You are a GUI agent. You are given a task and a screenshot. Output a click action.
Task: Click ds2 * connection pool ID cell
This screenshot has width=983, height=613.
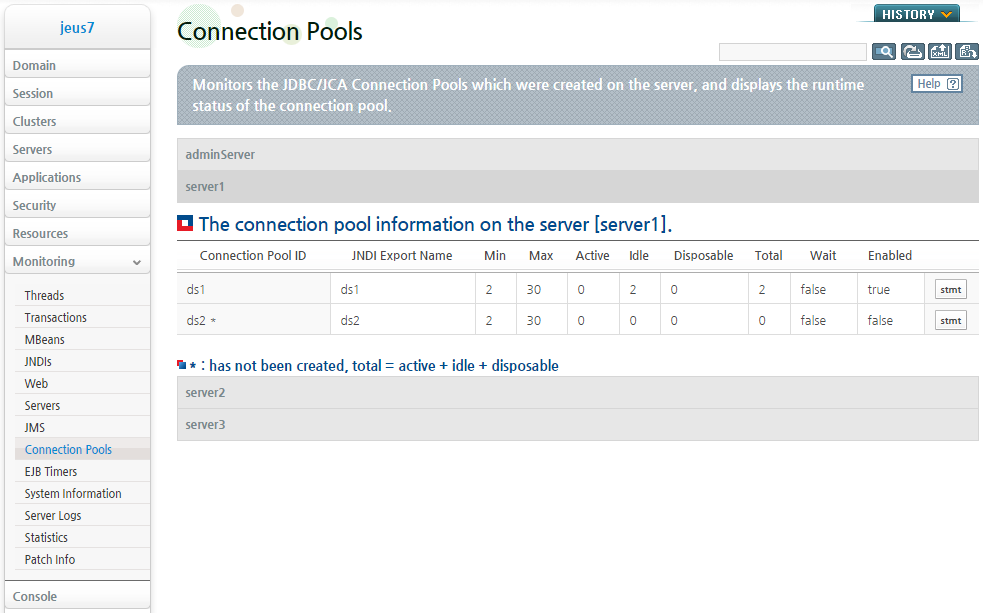tap(254, 320)
